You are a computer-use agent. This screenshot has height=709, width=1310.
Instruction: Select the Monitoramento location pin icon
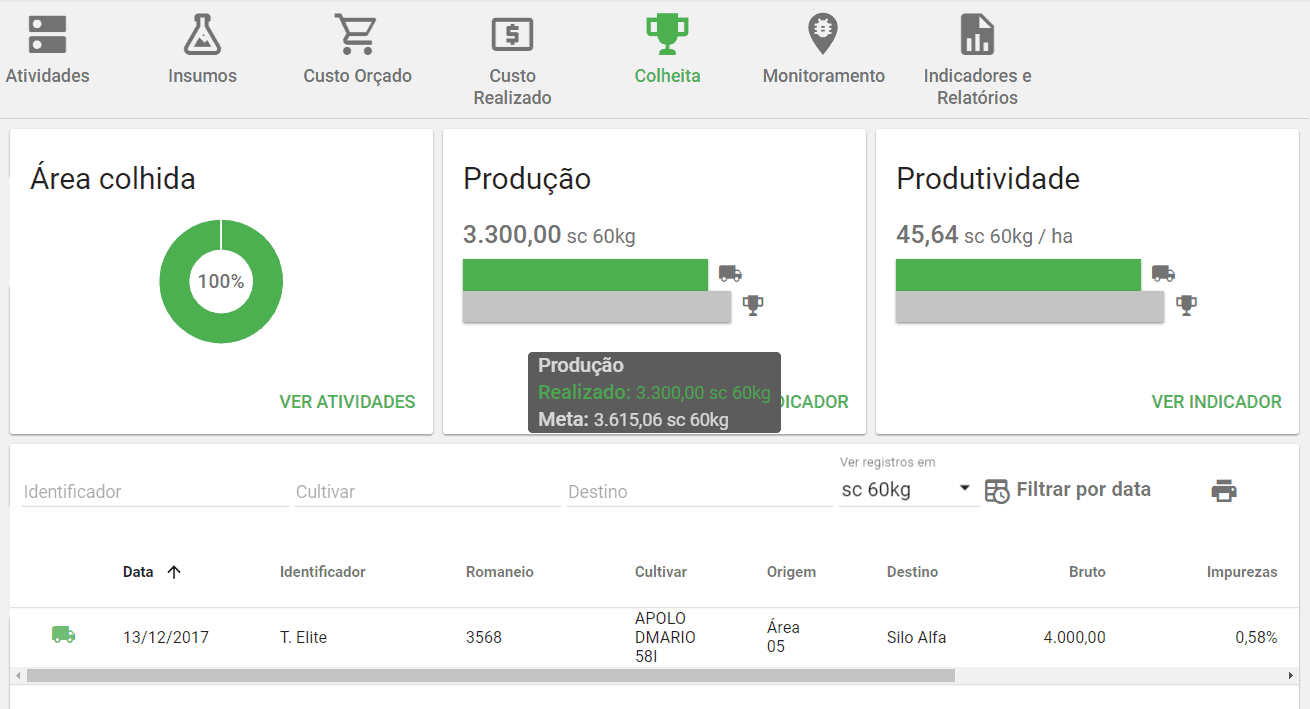click(822, 33)
